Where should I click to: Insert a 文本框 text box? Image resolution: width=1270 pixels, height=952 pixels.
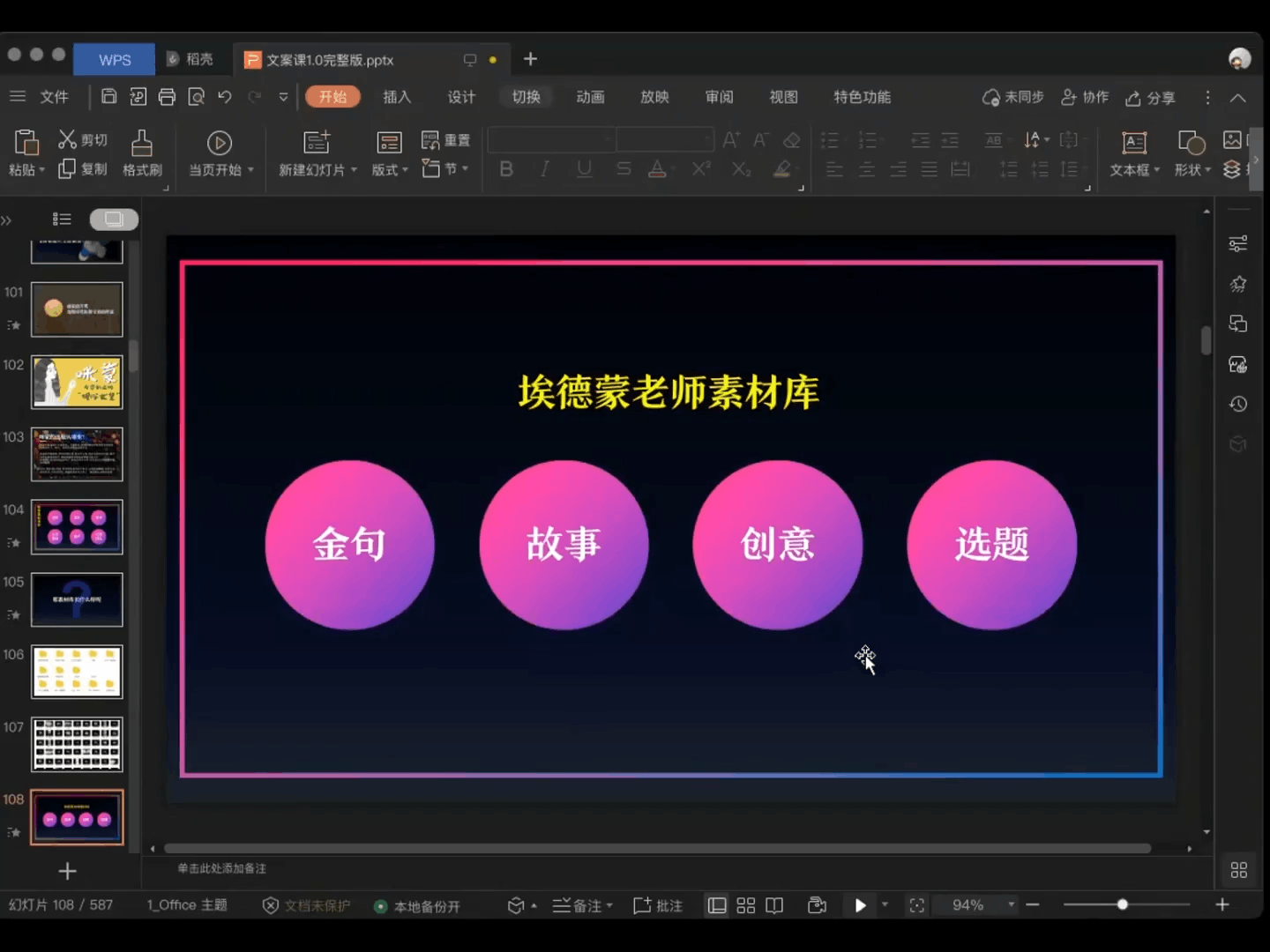[x=1134, y=153]
